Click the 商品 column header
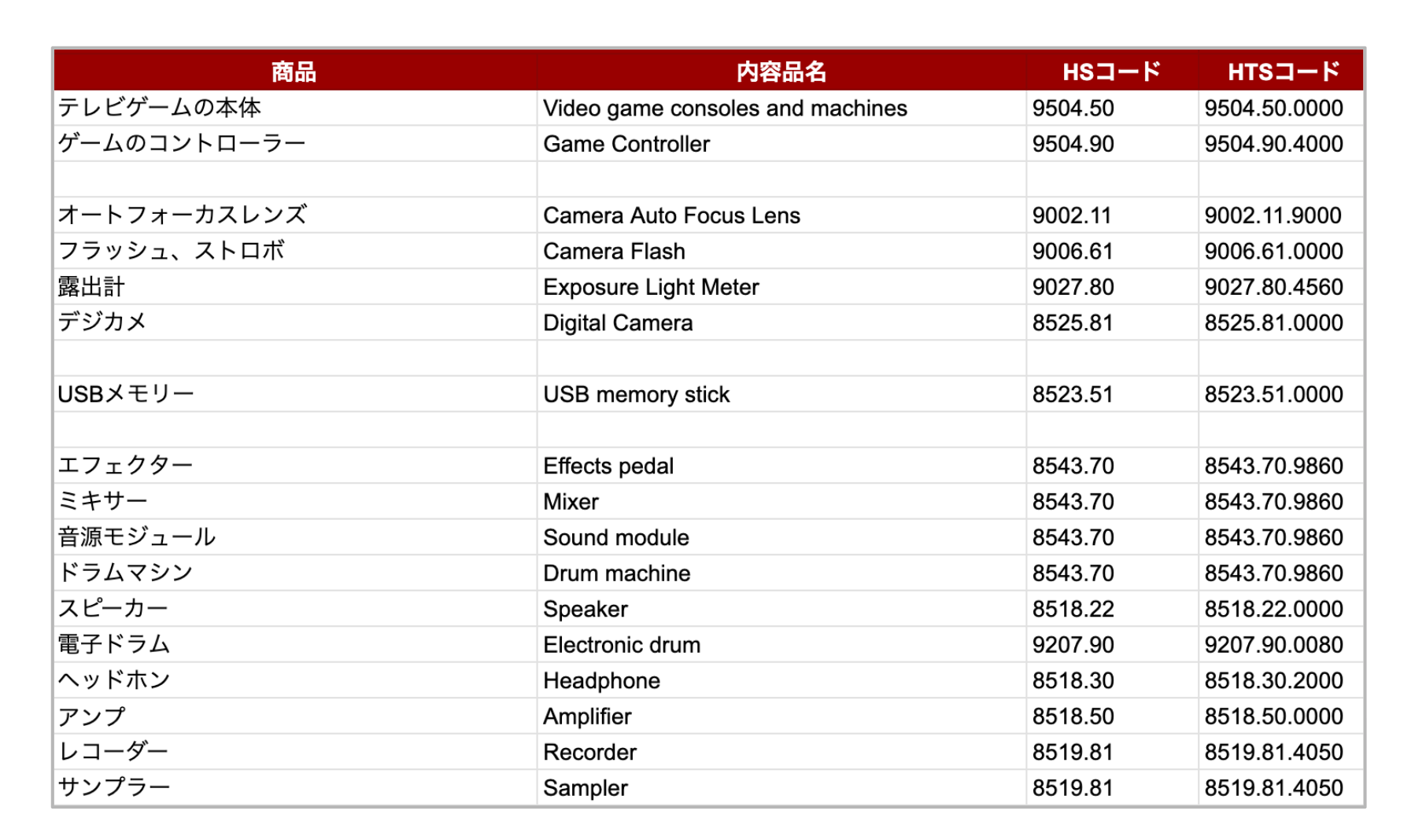This screenshot has width=1426, height=840. pyautogui.click(x=294, y=72)
